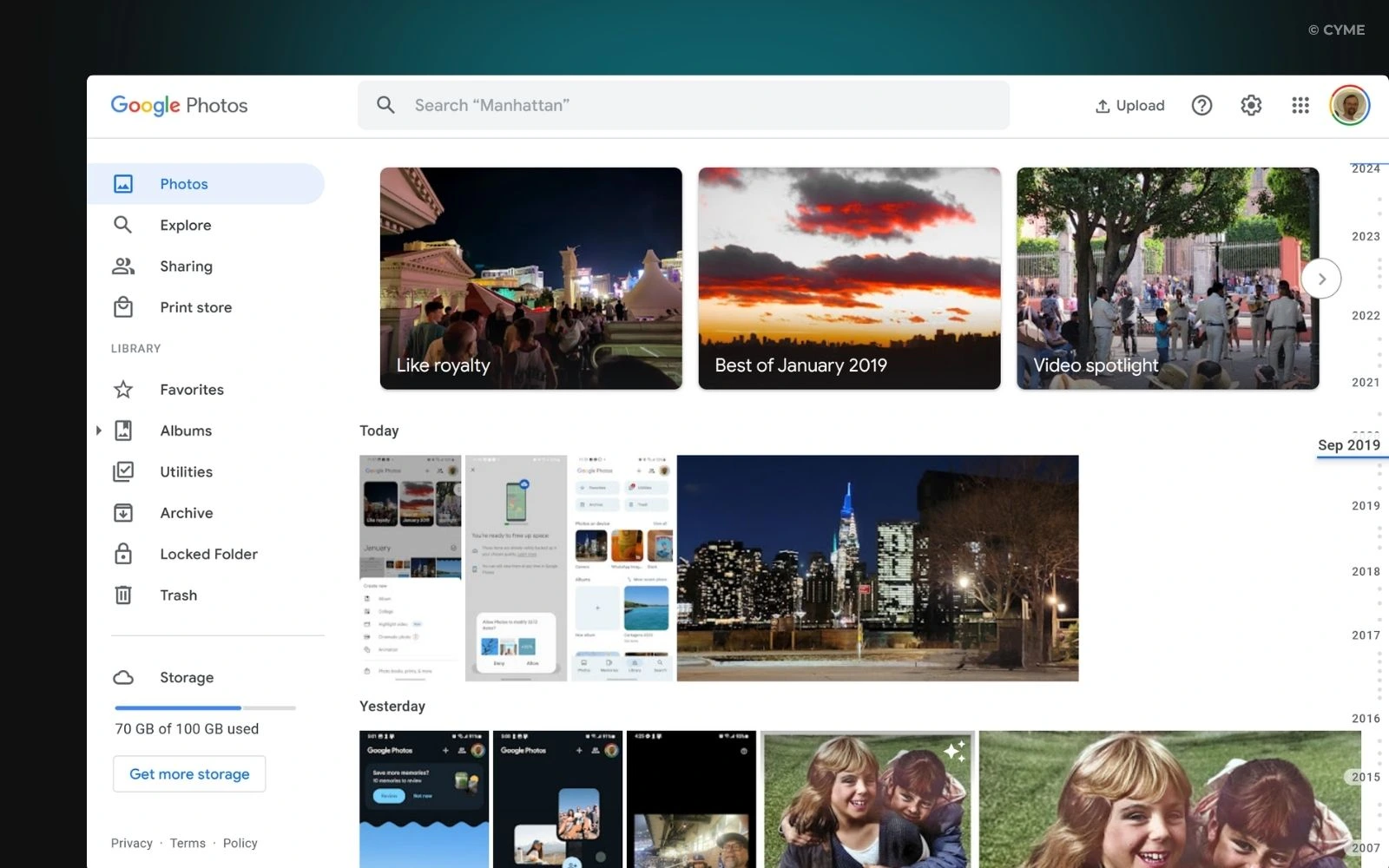Click the search magnifier icon in search bar
Image resolution: width=1389 pixels, height=868 pixels.
coord(385,105)
